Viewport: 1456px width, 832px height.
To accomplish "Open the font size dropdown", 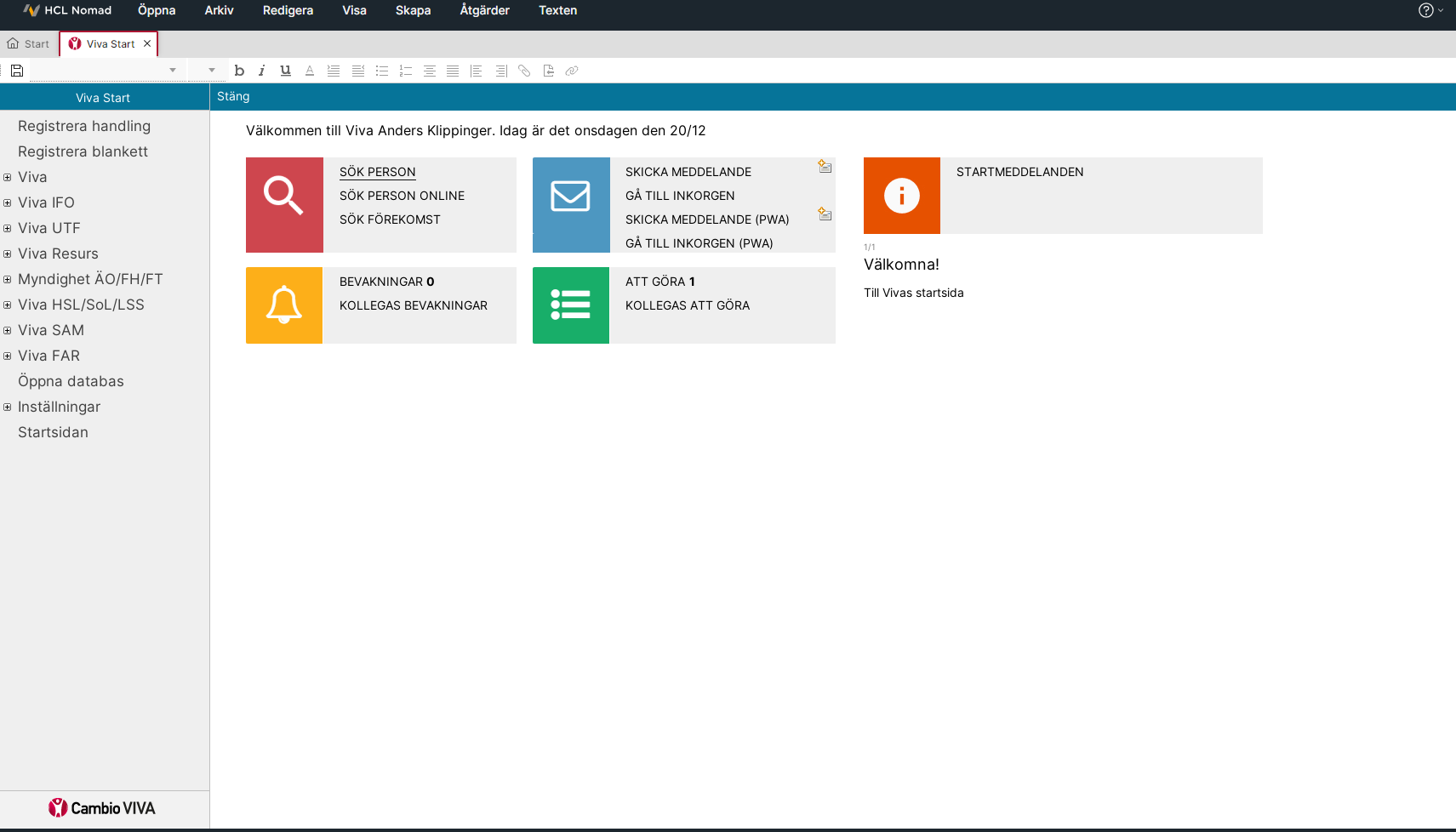I will click(x=212, y=71).
